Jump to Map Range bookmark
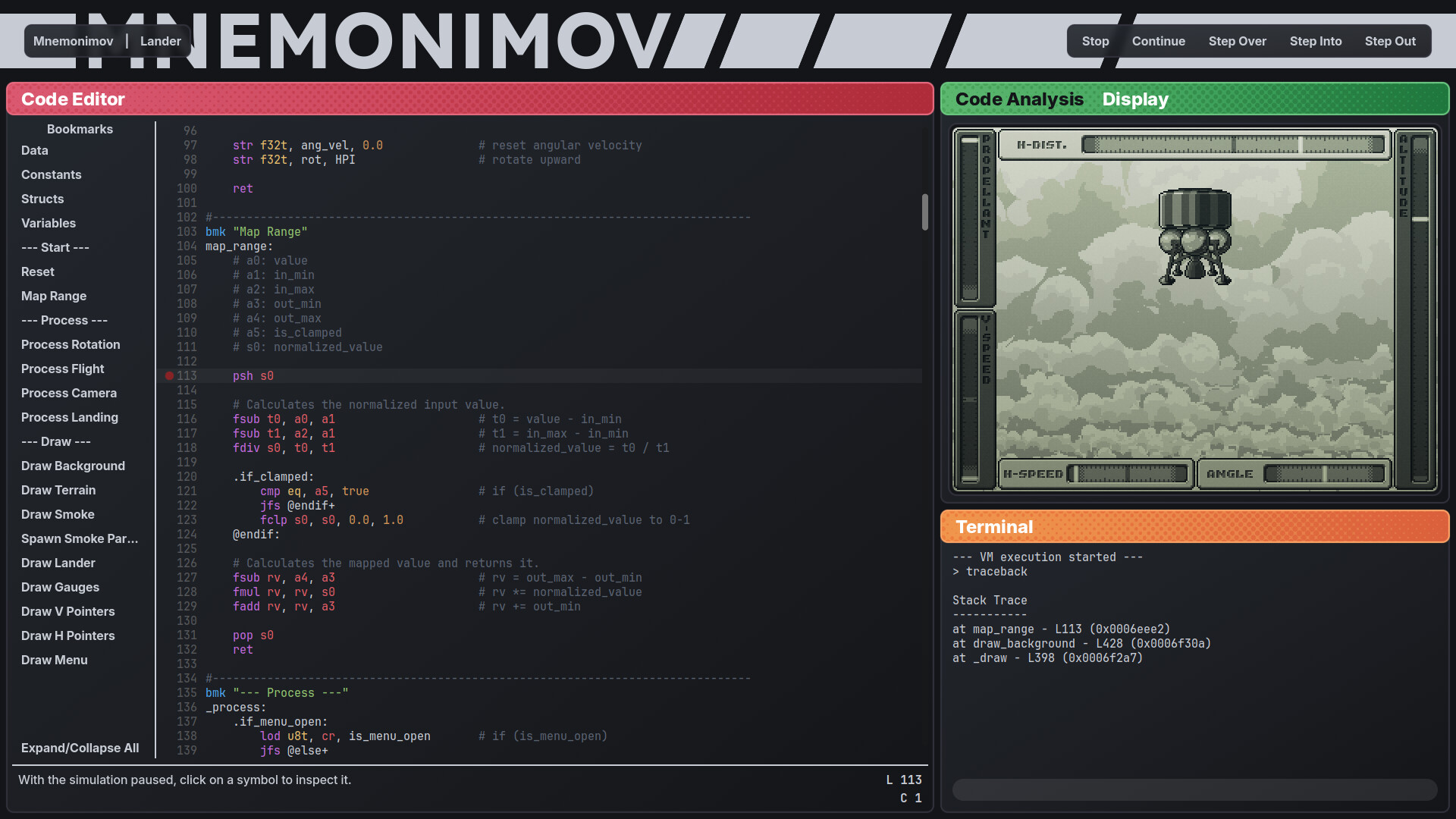 click(54, 296)
